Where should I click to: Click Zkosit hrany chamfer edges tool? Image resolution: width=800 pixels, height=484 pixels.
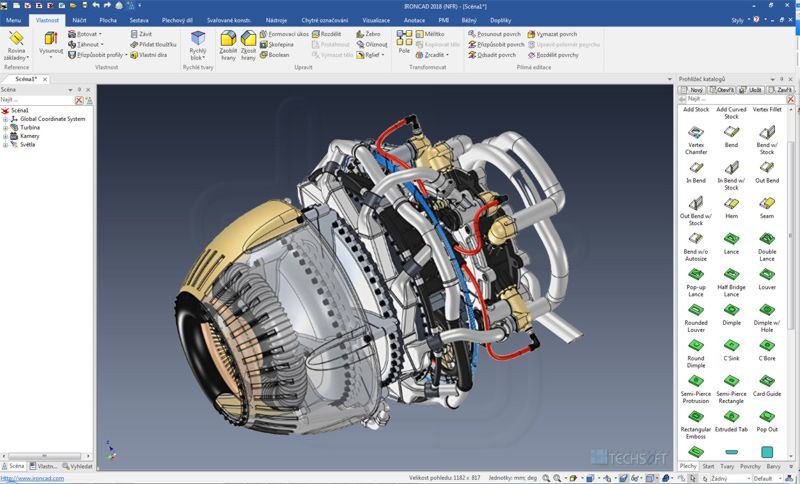(248, 45)
